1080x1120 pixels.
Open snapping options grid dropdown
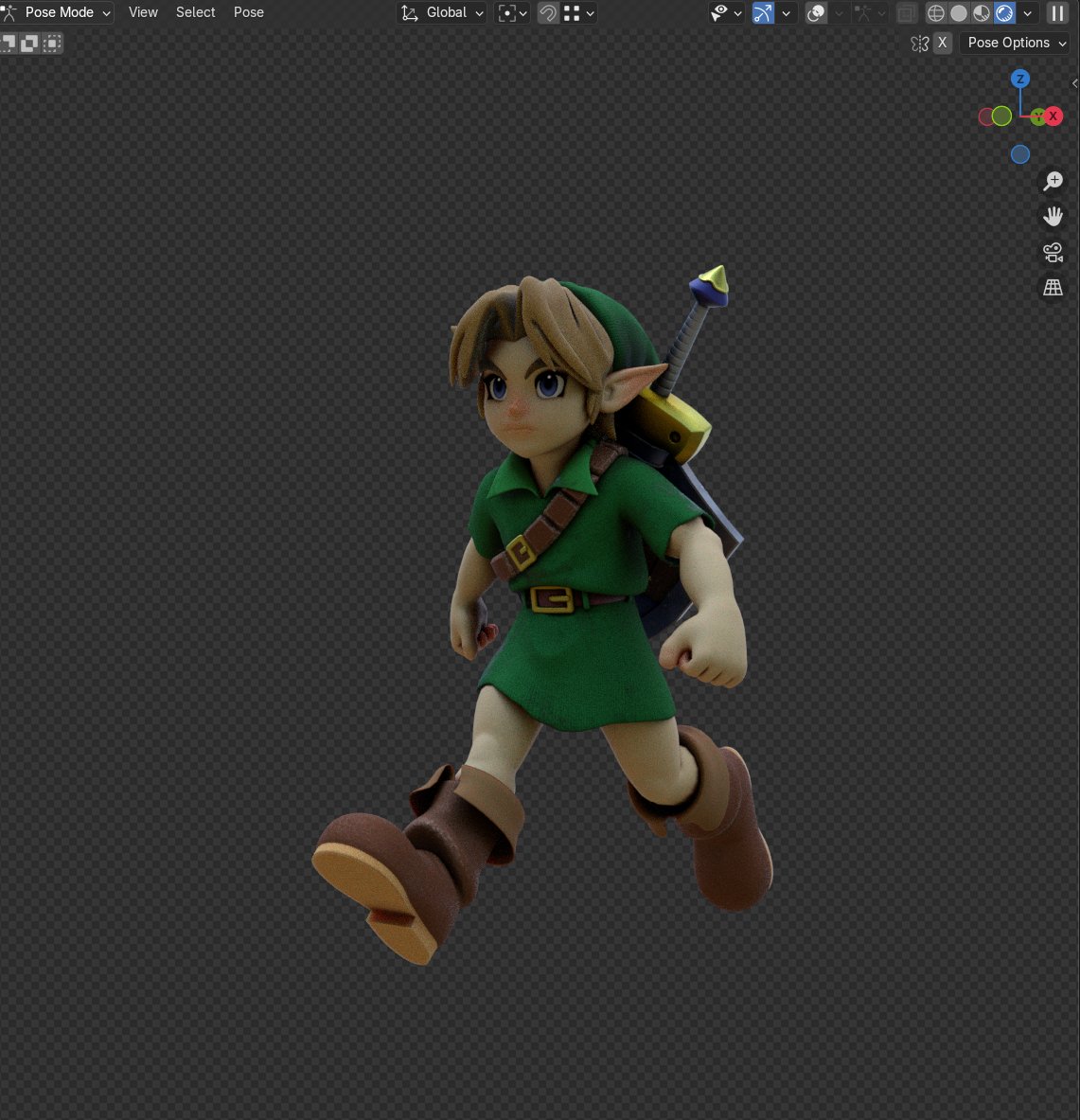pyautogui.click(x=579, y=13)
